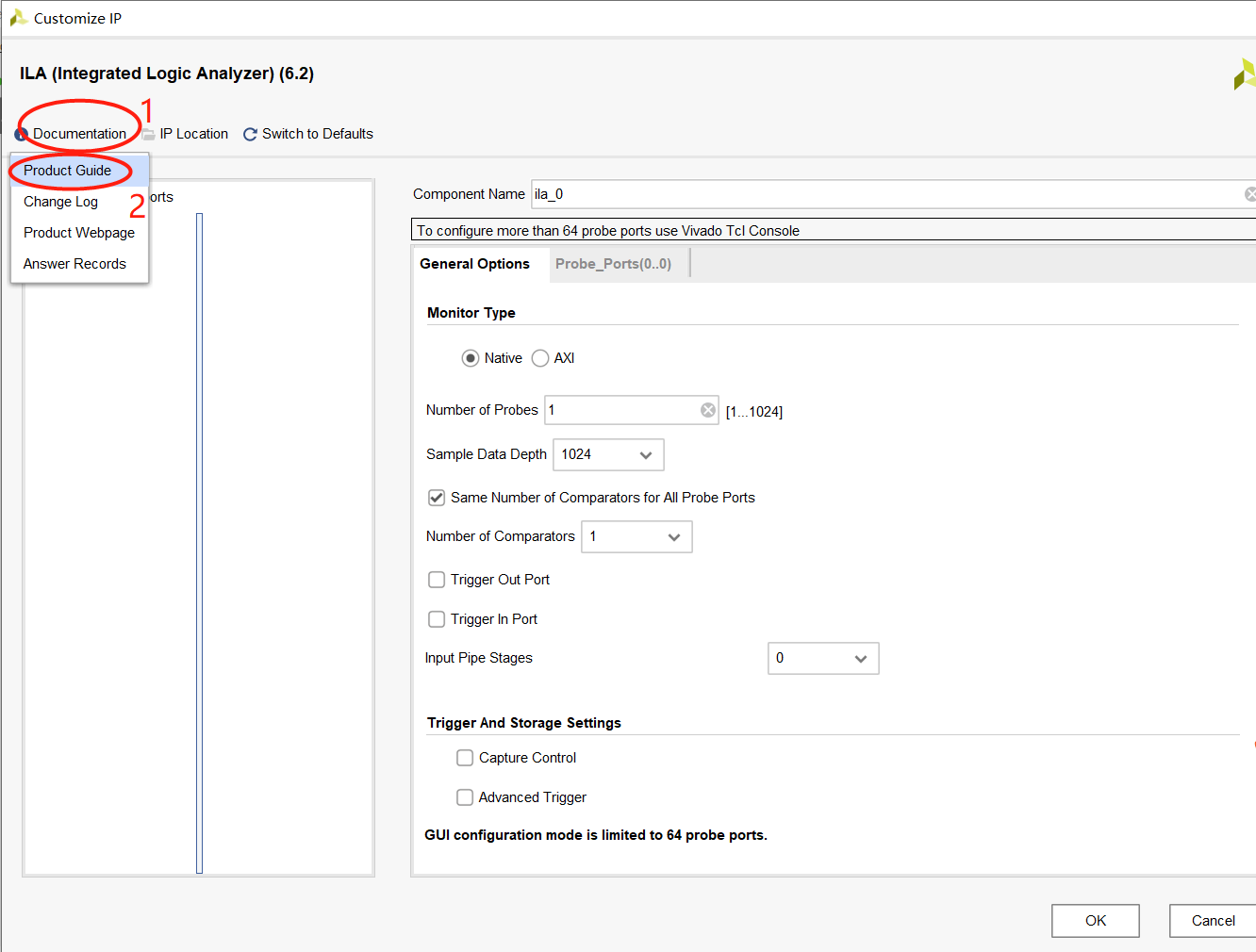The image size is (1256, 952).
Task: Select Product Guide from menu
Action: 79,171
